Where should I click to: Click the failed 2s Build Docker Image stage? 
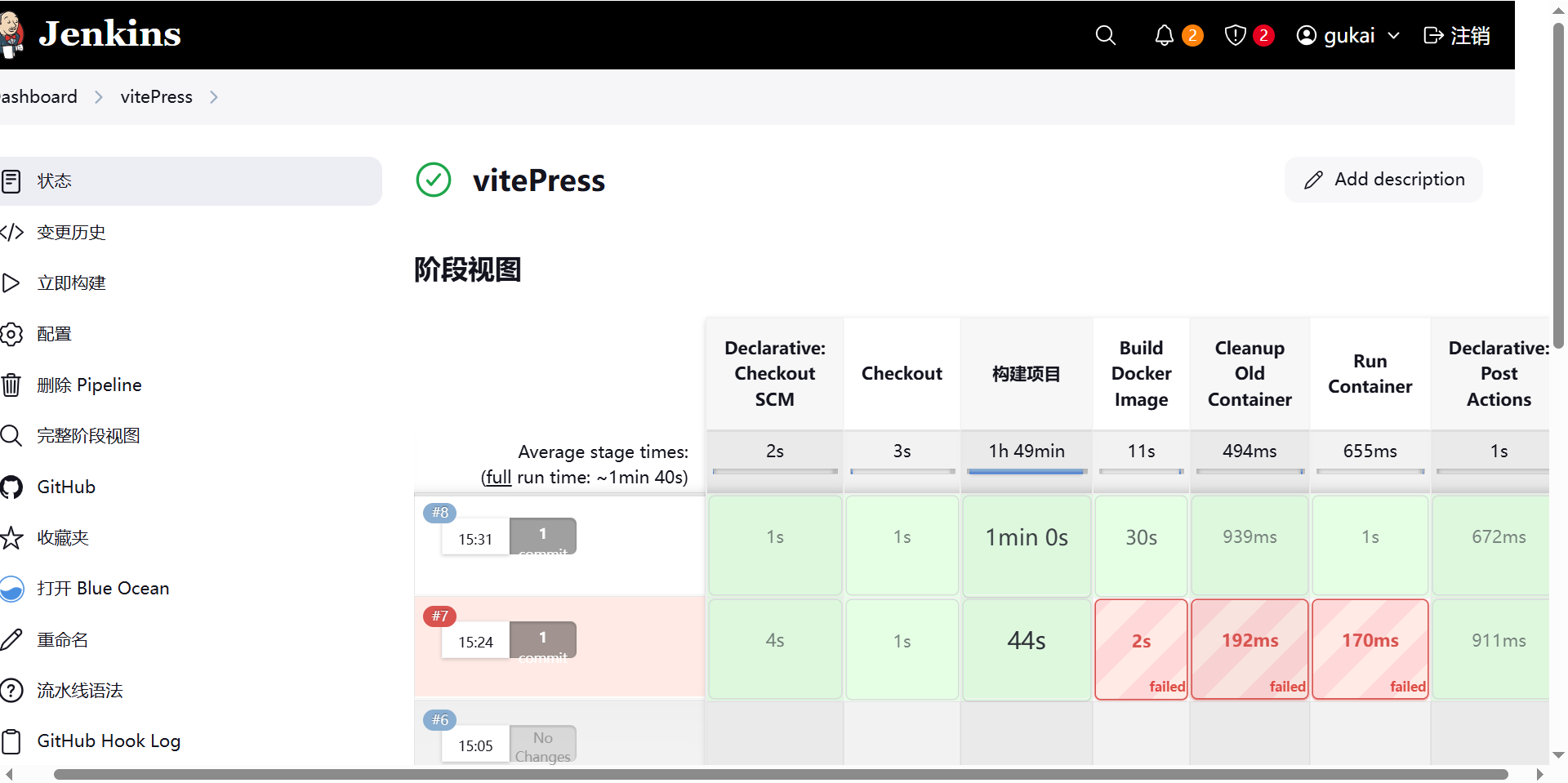[1140, 649]
